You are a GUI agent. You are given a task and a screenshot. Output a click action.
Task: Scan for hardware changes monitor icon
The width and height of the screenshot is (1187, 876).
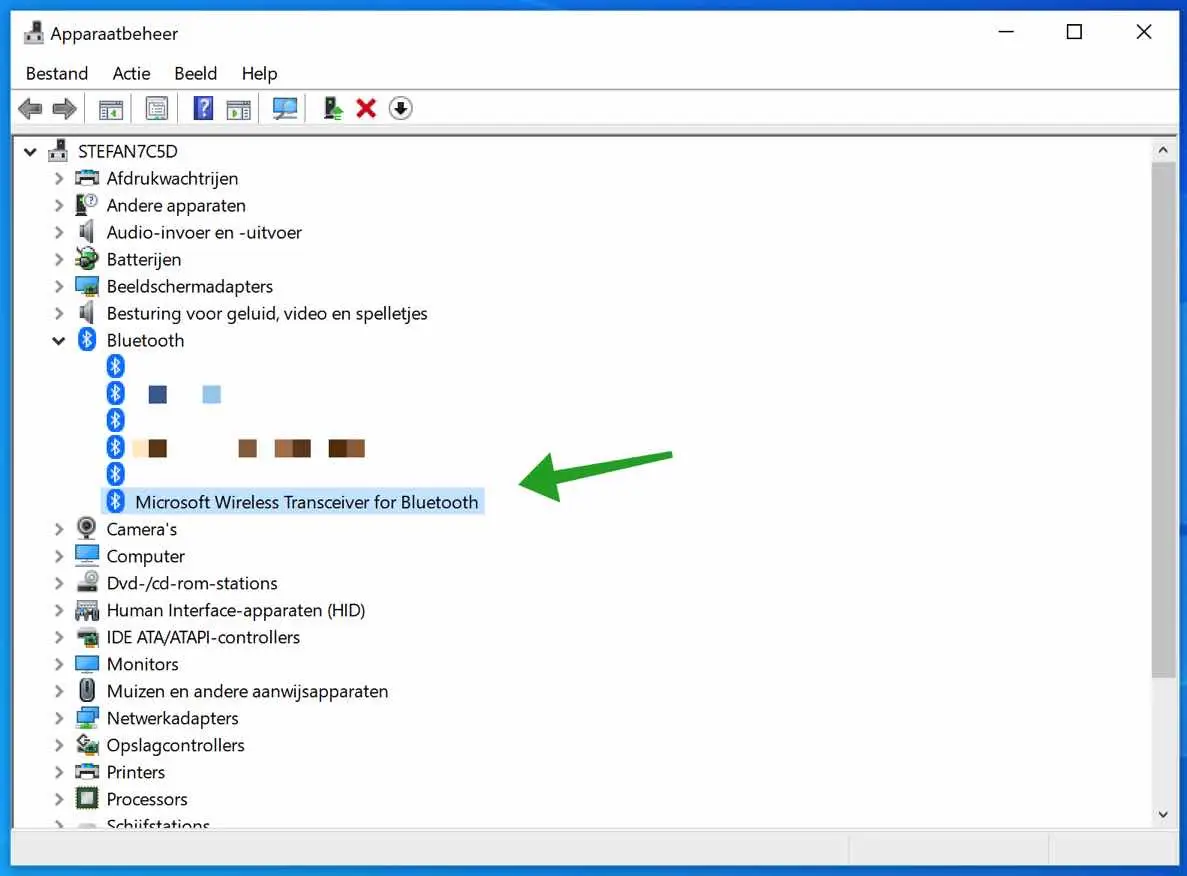(285, 109)
